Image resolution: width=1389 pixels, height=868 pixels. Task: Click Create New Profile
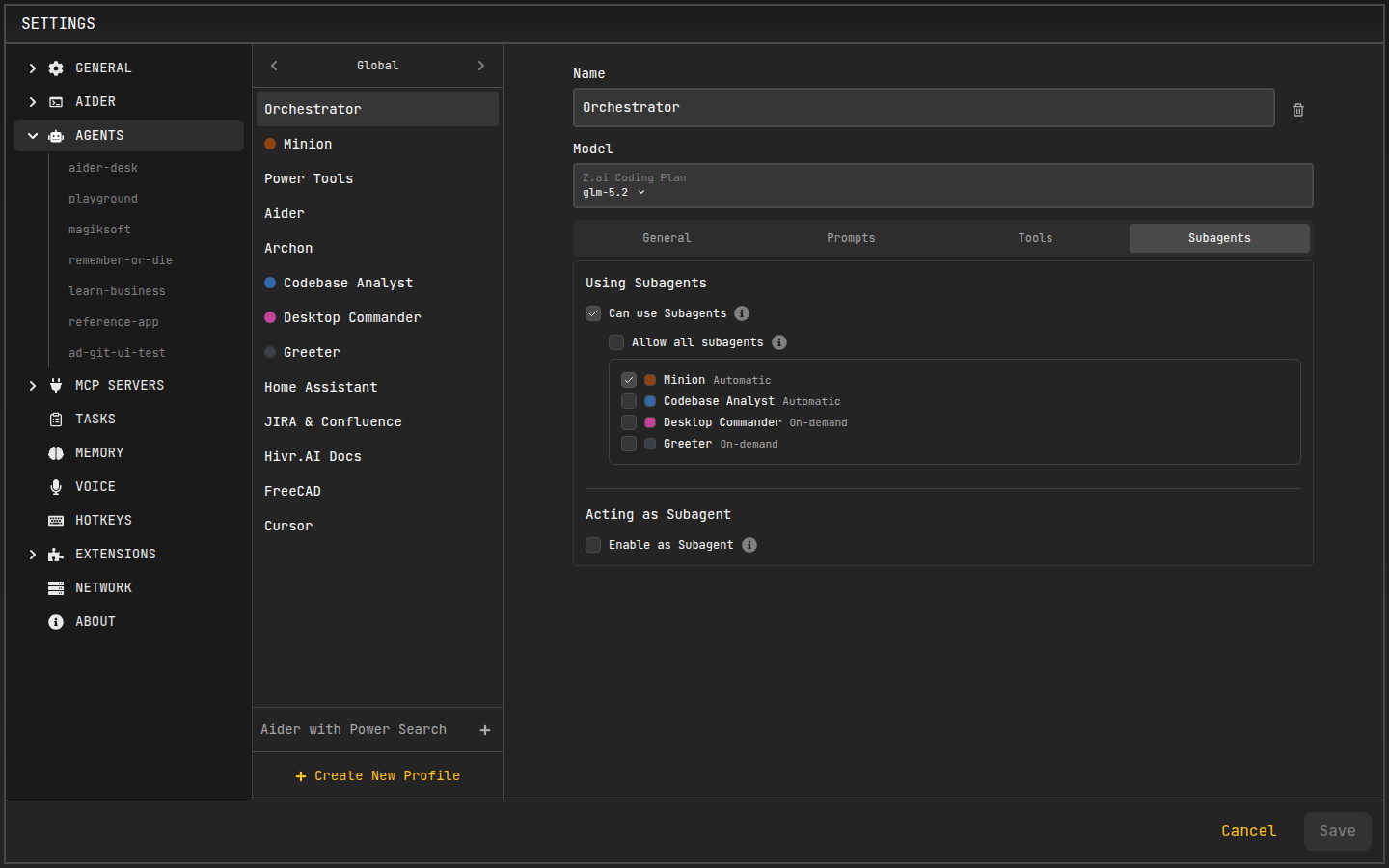(x=377, y=776)
